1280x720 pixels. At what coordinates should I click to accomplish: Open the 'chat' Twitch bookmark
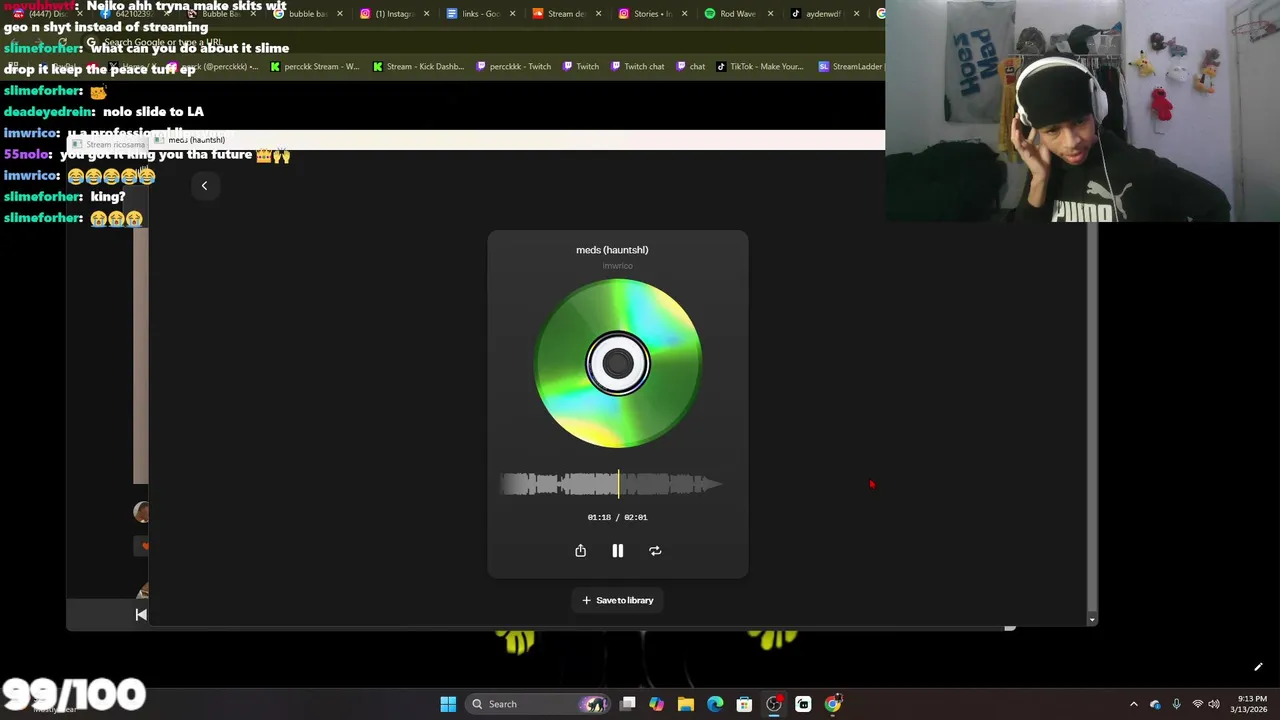pos(690,67)
